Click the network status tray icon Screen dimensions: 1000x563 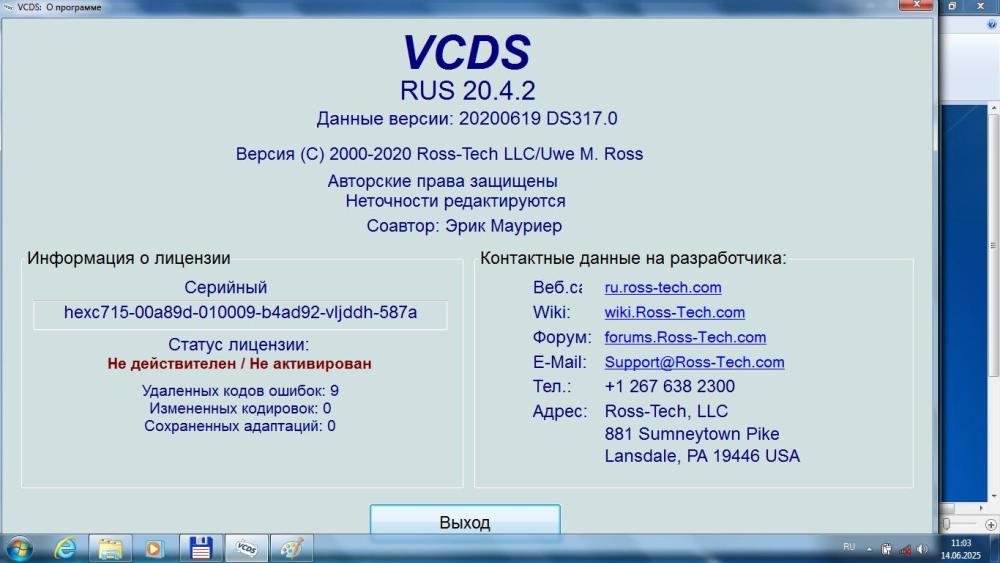[906, 549]
